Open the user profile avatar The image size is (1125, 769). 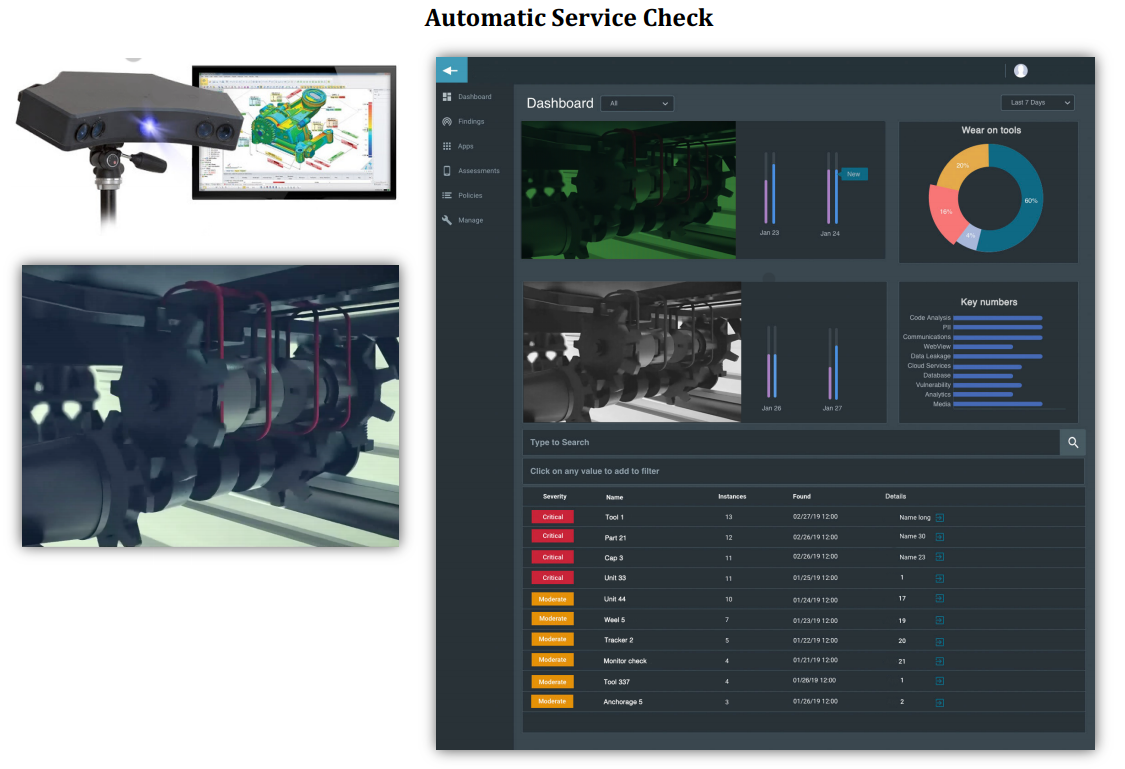(x=1020, y=71)
